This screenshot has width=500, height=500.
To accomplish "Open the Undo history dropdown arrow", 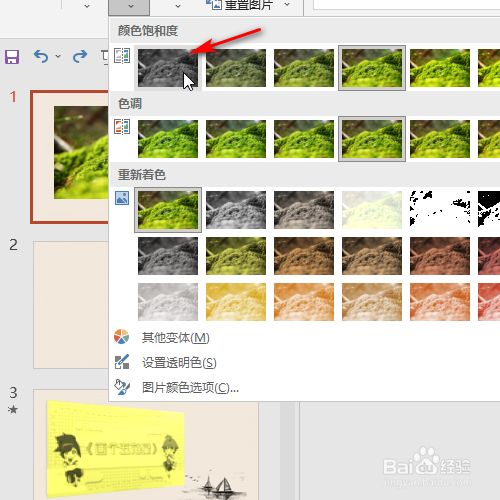I will click(58, 56).
